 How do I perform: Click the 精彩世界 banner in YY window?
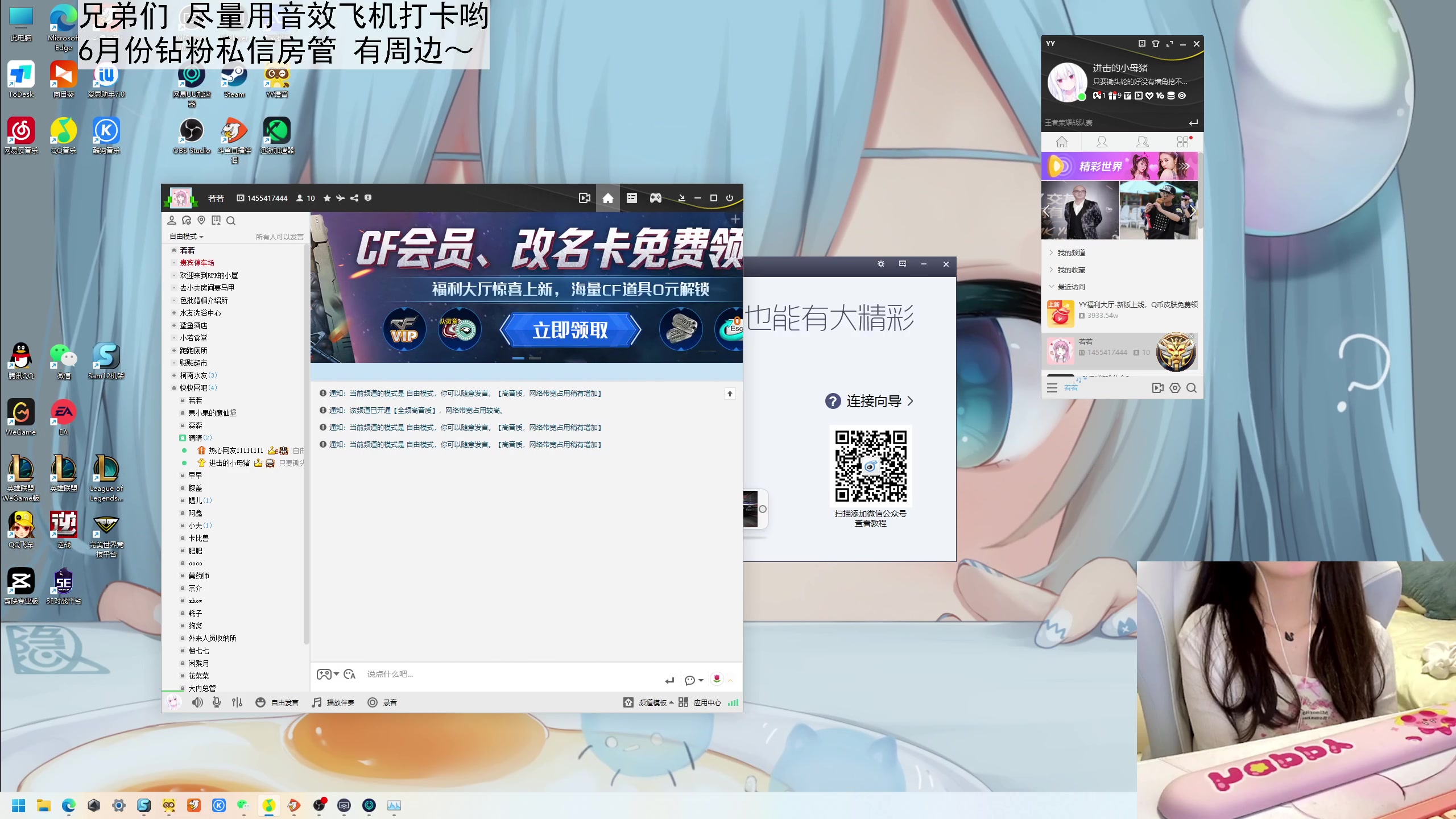click(1119, 166)
